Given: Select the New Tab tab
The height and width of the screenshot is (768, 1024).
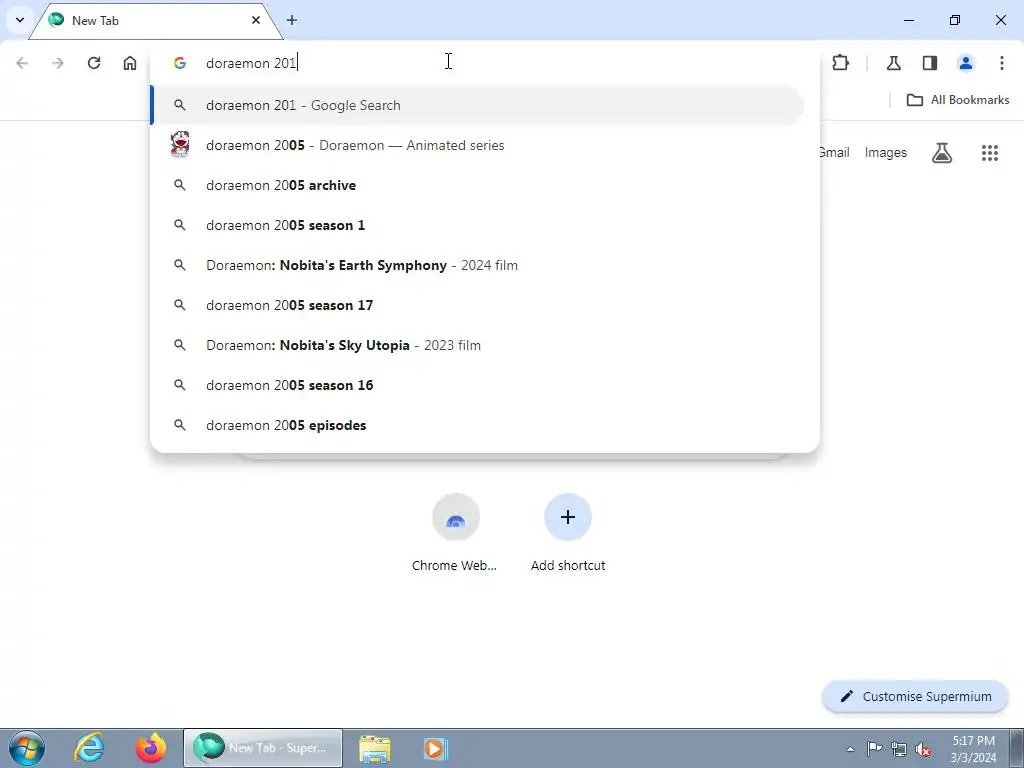Looking at the screenshot, I should [x=155, y=21].
